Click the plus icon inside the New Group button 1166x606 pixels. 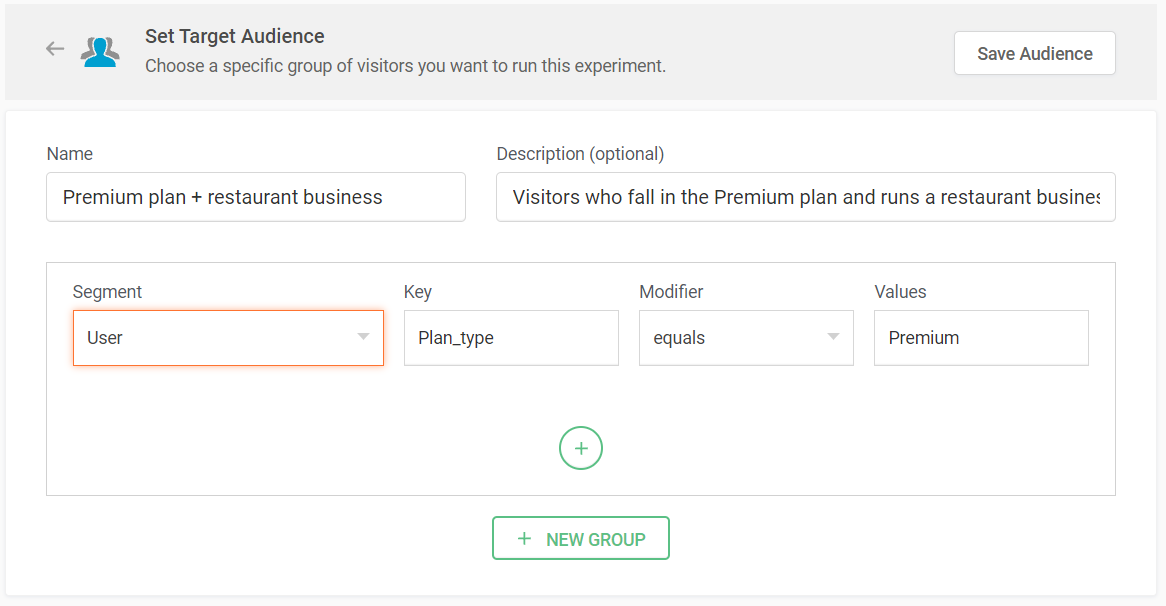[x=524, y=539]
